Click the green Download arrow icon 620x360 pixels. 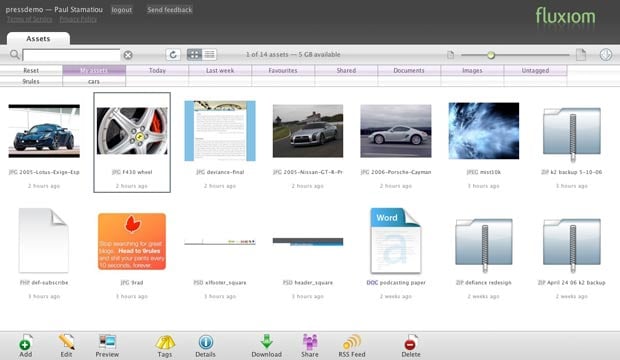[267, 342]
